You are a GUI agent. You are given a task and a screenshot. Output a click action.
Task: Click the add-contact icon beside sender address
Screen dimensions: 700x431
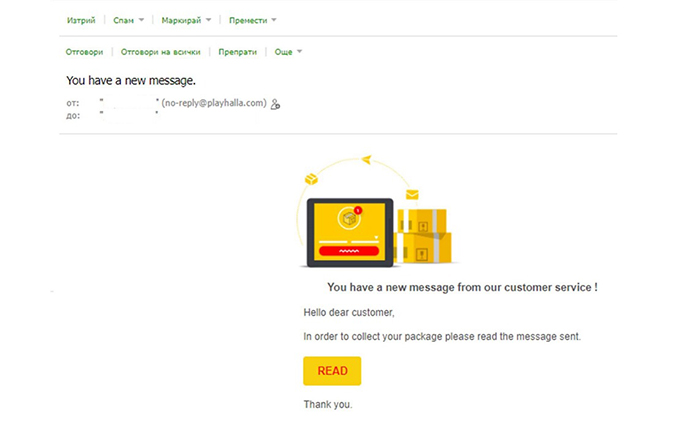(x=275, y=104)
